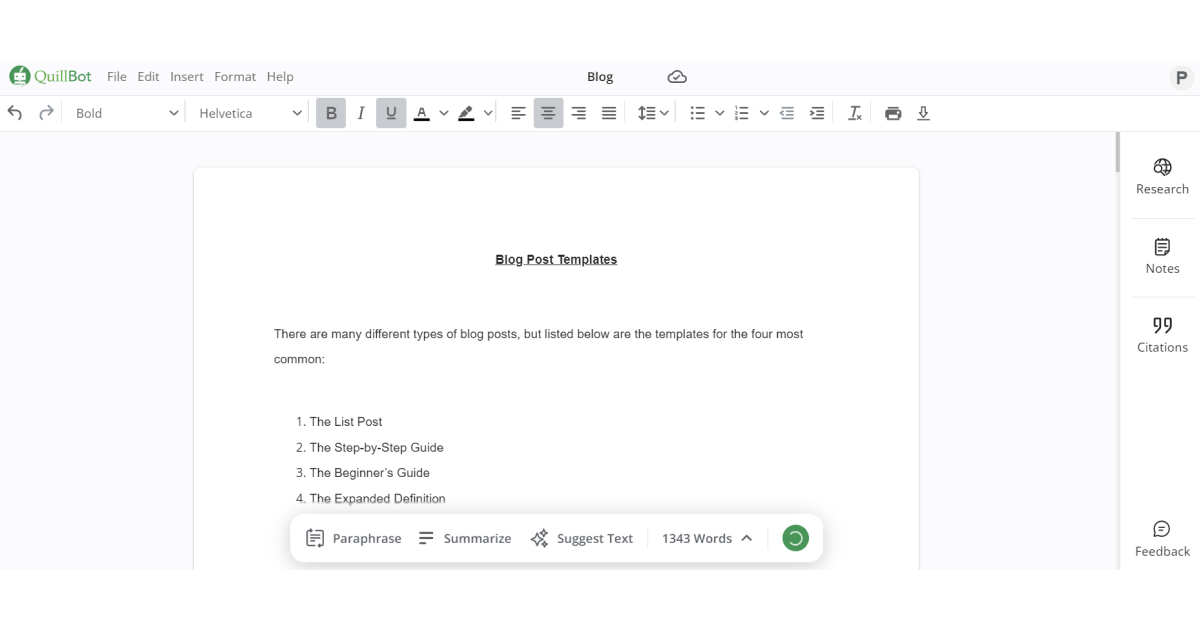The height and width of the screenshot is (630, 1200).
Task: Toggle Bold formatting
Action: pyautogui.click(x=331, y=113)
